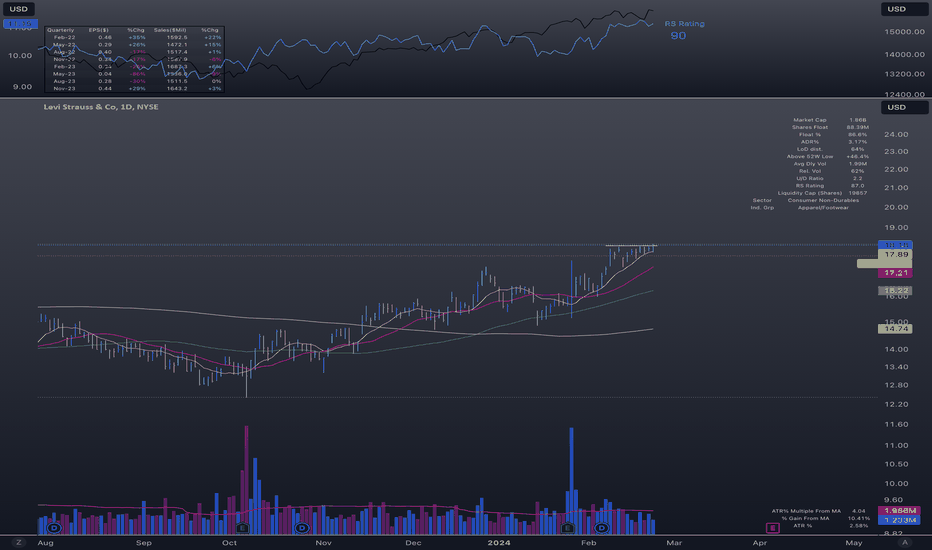Click the LoD dist. stat label

point(810,149)
